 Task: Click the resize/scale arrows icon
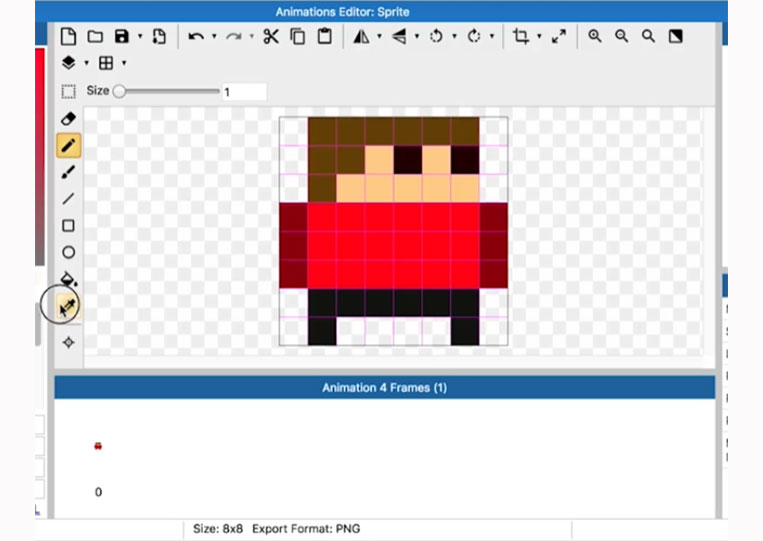pos(559,36)
